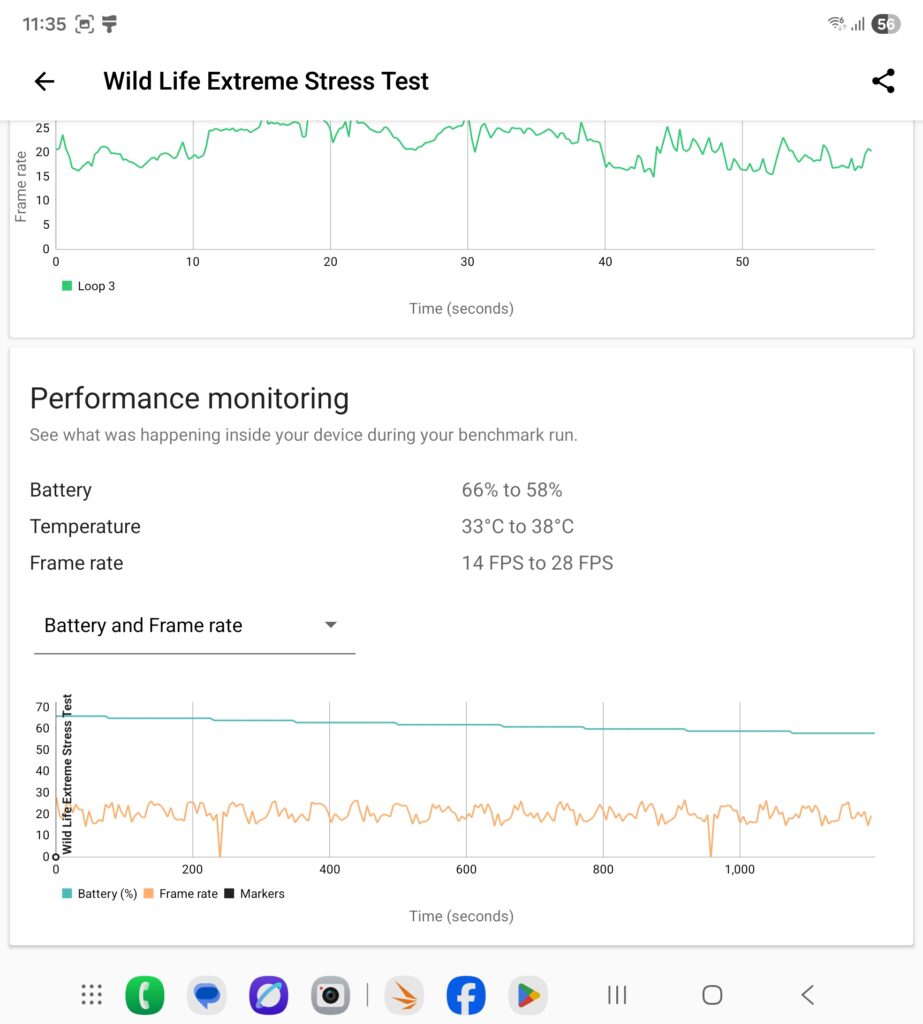
Task: Tap the dropdown arrow next to chart selection
Action: [x=330, y=624]
